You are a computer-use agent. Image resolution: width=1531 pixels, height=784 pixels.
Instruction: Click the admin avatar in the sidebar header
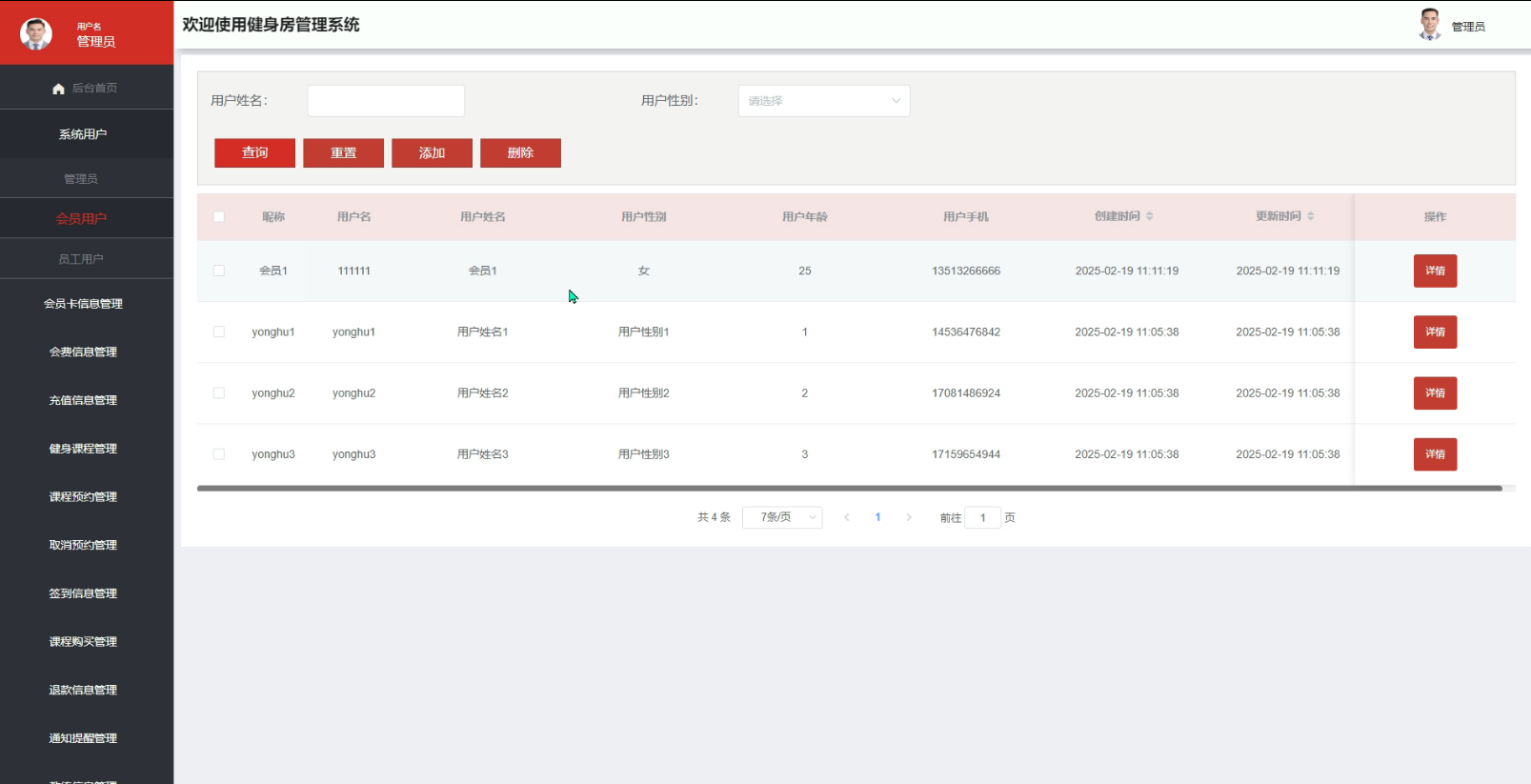[36, 33]
